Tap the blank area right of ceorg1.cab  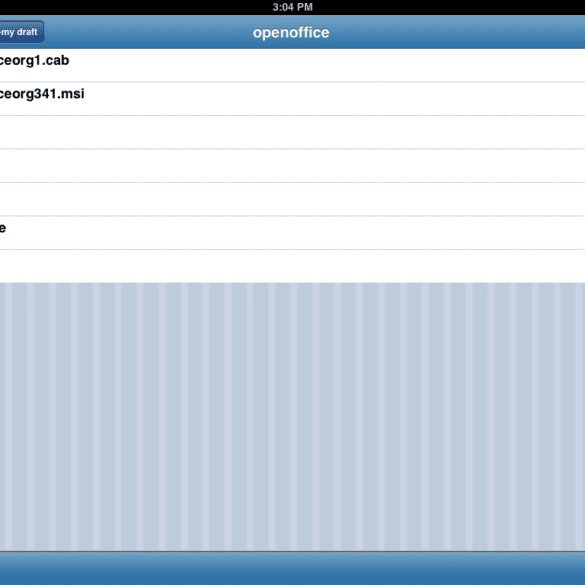327,65
